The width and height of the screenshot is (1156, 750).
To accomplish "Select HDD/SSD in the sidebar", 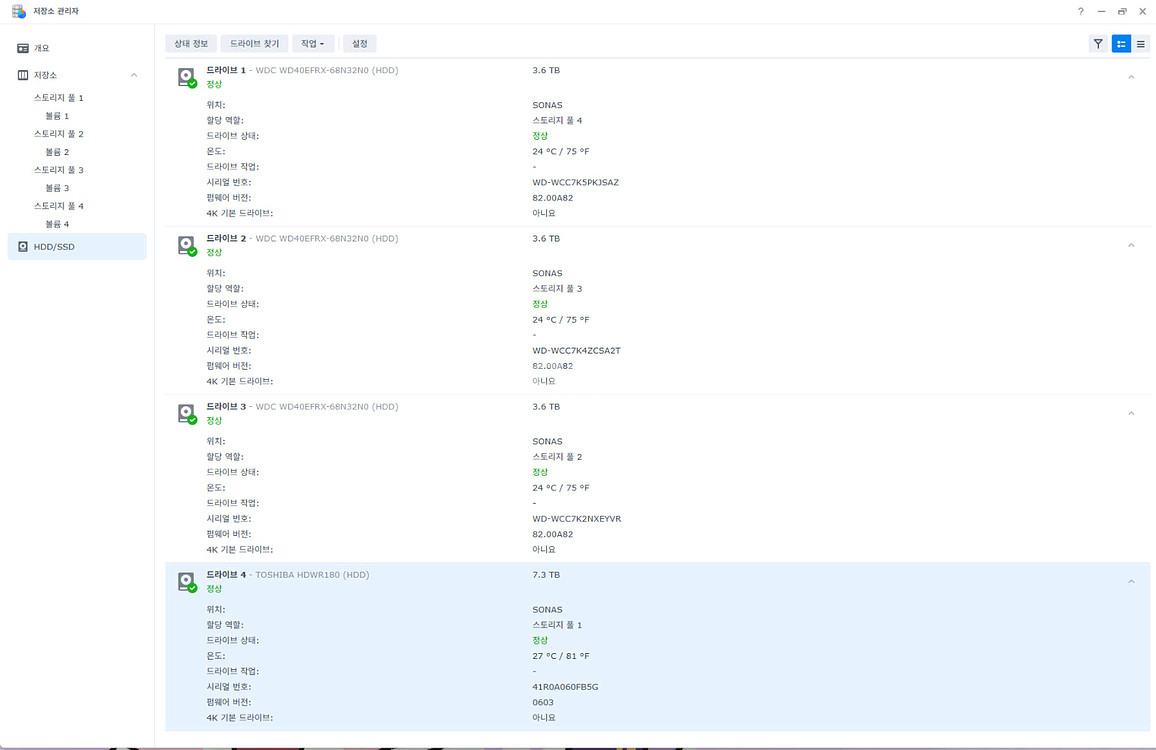I will point(54,247).
